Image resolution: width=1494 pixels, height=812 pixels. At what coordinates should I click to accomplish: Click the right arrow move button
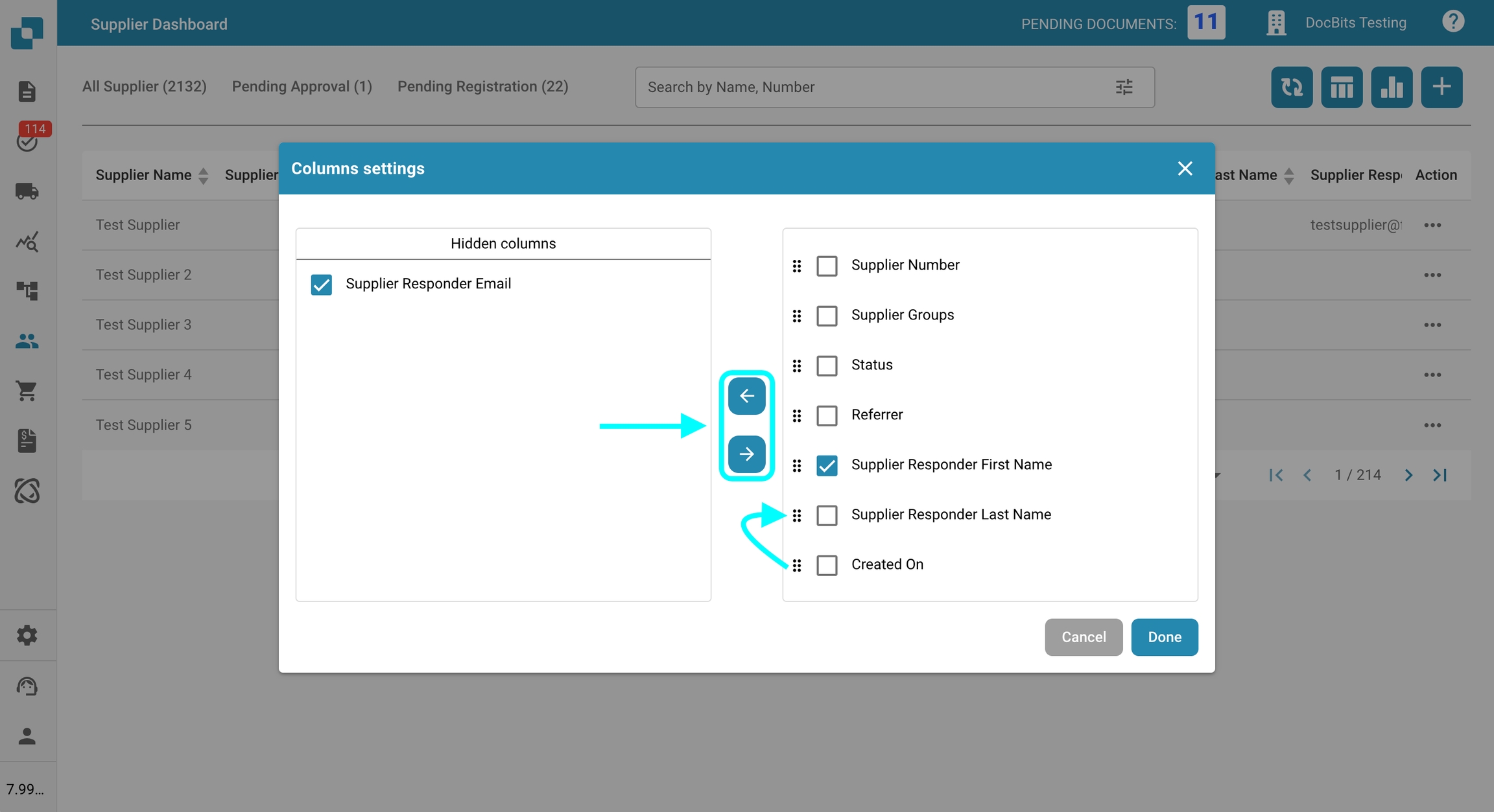tap(746, 454)
